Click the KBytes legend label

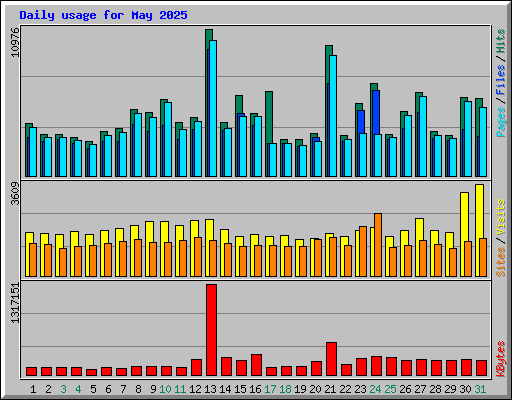(x=501, y=359)
